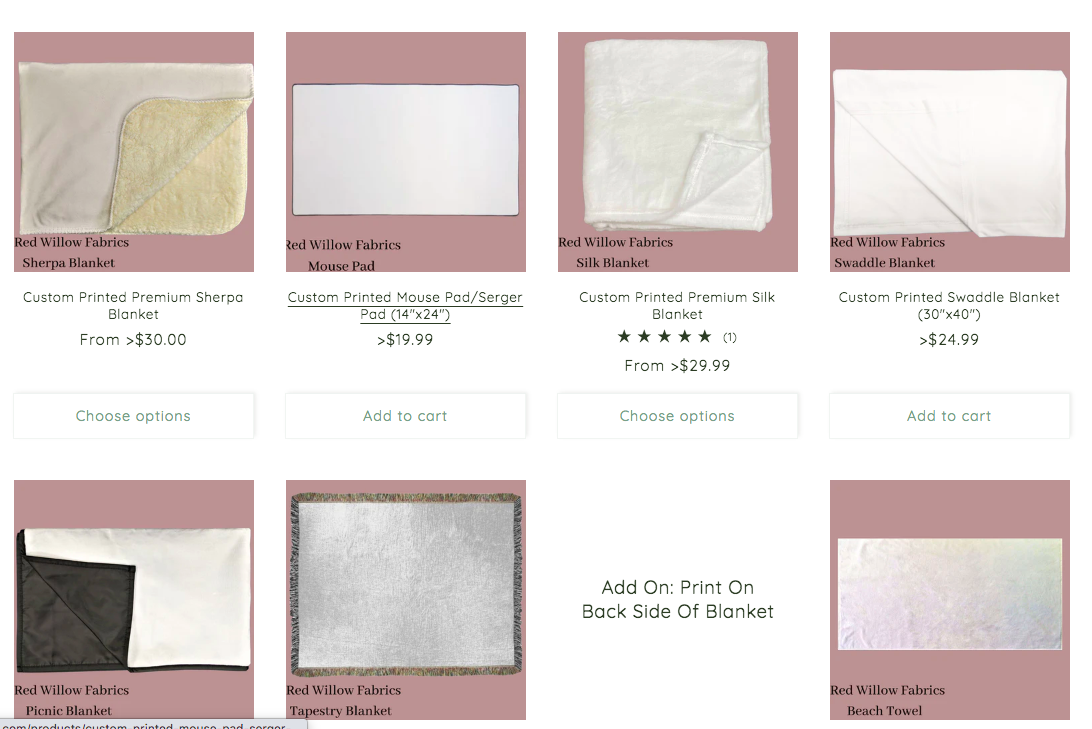Viewport: 1092px width, 729px height.
Task: Click Choose options for Premium Silk Blanket
Action: click(x=678, y=416)
